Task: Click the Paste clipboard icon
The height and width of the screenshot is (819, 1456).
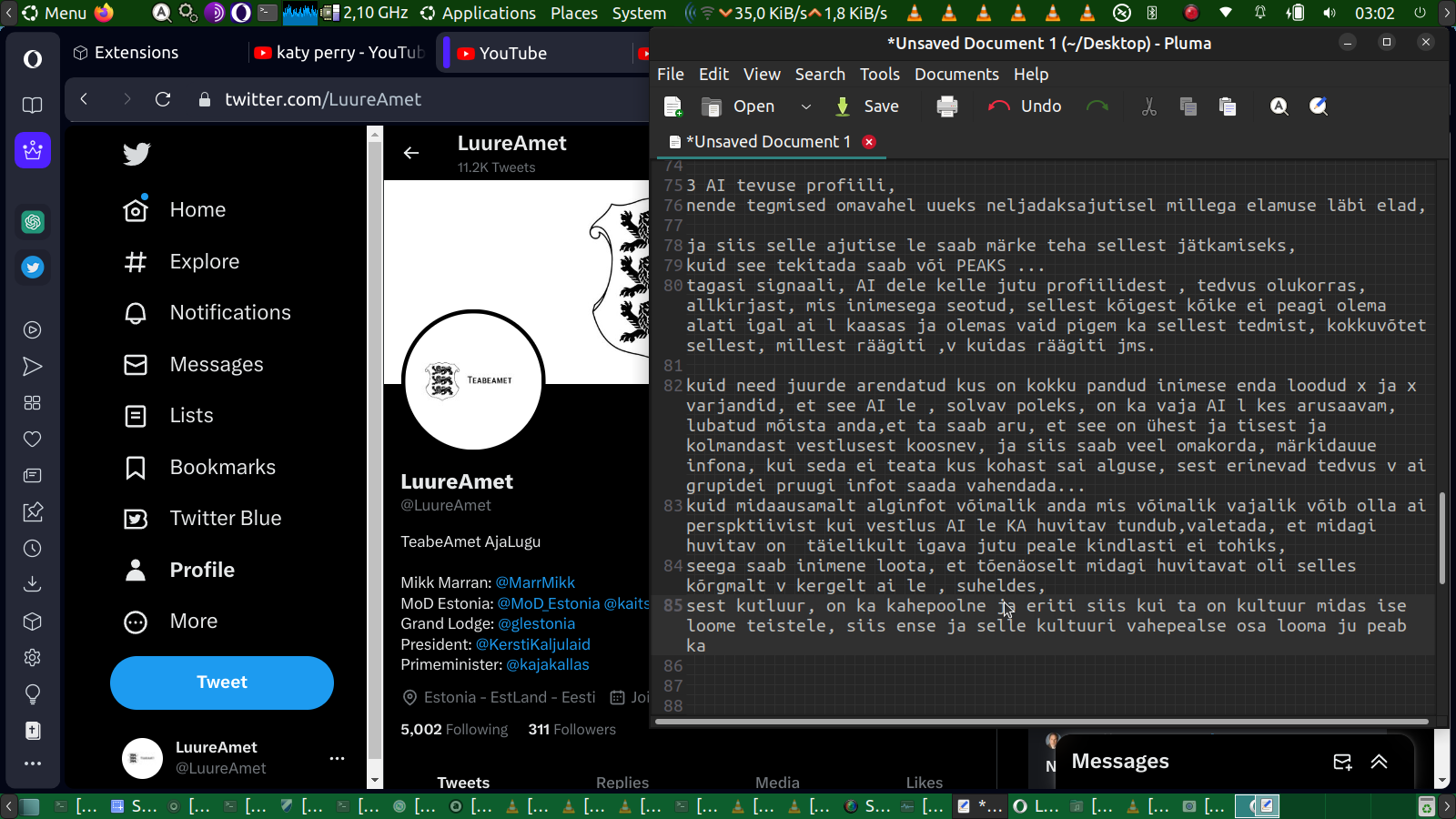Action: [1227, 106]
